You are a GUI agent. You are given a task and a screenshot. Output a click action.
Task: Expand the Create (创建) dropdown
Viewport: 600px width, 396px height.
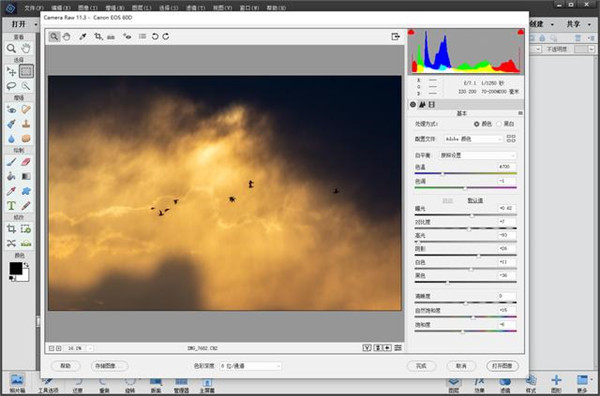(x=552, y=24)
